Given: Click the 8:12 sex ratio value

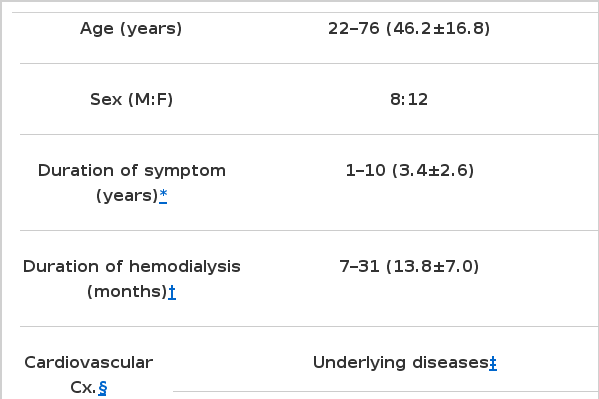Looking at the screenshot, I should click(x=409, y=100).
